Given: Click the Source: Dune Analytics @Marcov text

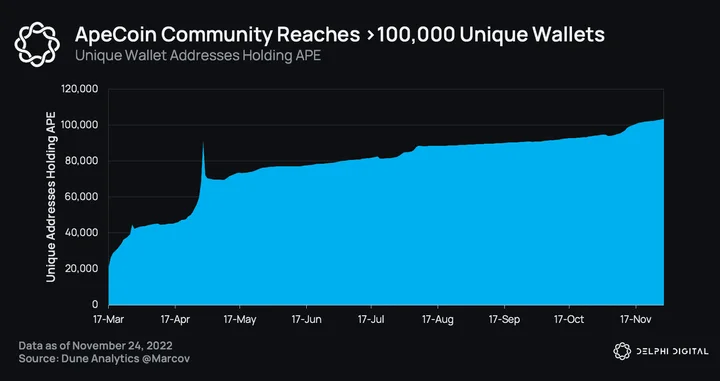Looking at the screenshot, I should (x=104, y=359).
